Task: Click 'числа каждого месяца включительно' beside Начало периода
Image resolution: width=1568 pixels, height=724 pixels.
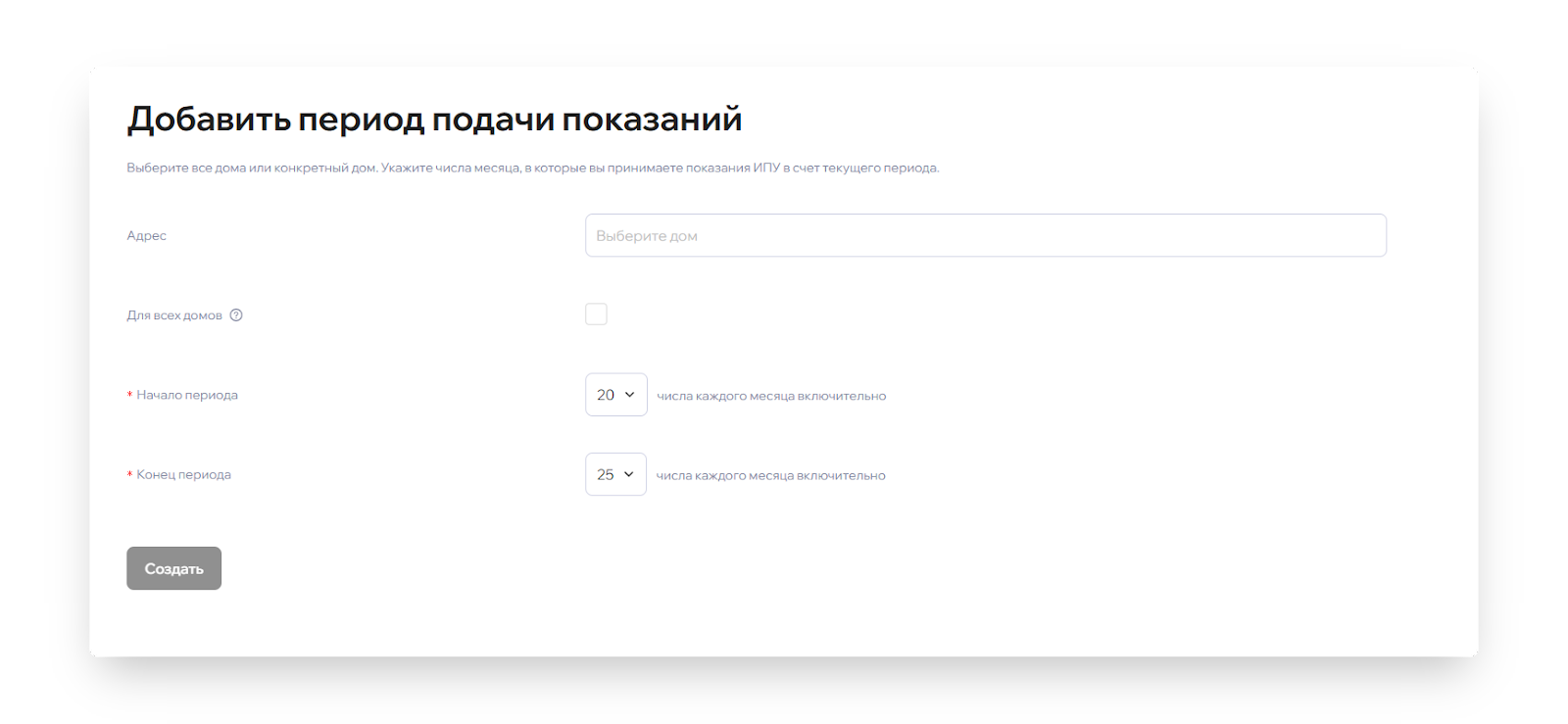Action: click(x=771, y=396)
